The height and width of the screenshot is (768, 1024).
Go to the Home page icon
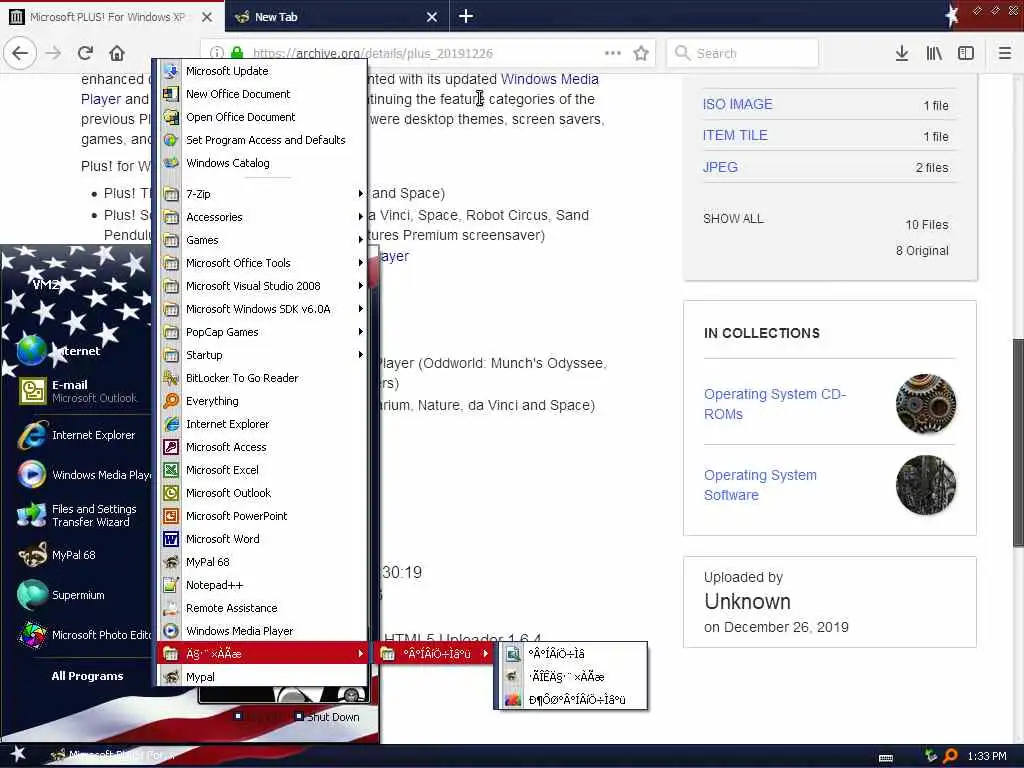(116, 53)
